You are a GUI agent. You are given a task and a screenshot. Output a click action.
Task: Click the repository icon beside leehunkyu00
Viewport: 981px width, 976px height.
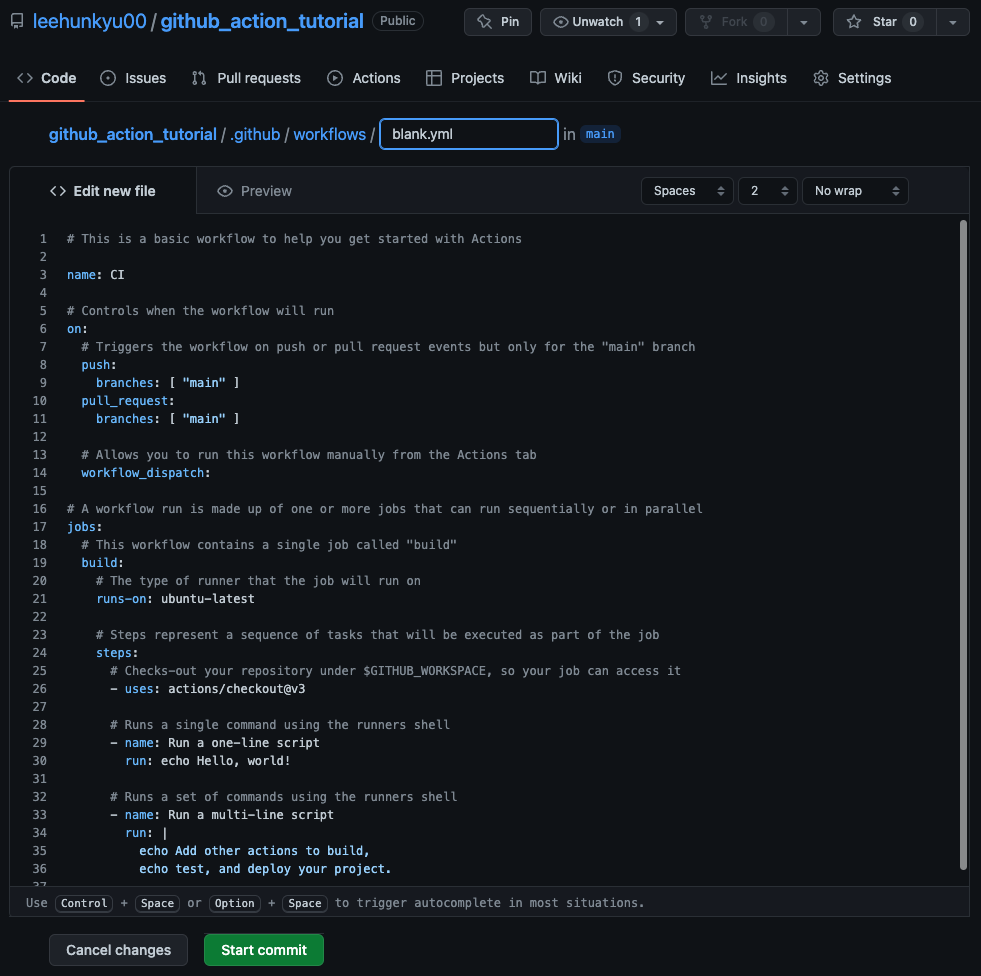pos(18,21)
